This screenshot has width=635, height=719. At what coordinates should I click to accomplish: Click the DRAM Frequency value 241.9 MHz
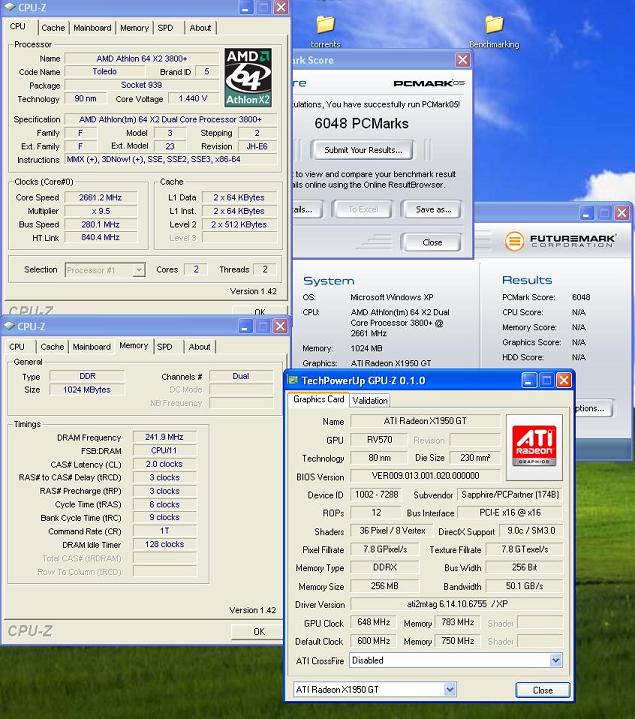click(164, 437)
